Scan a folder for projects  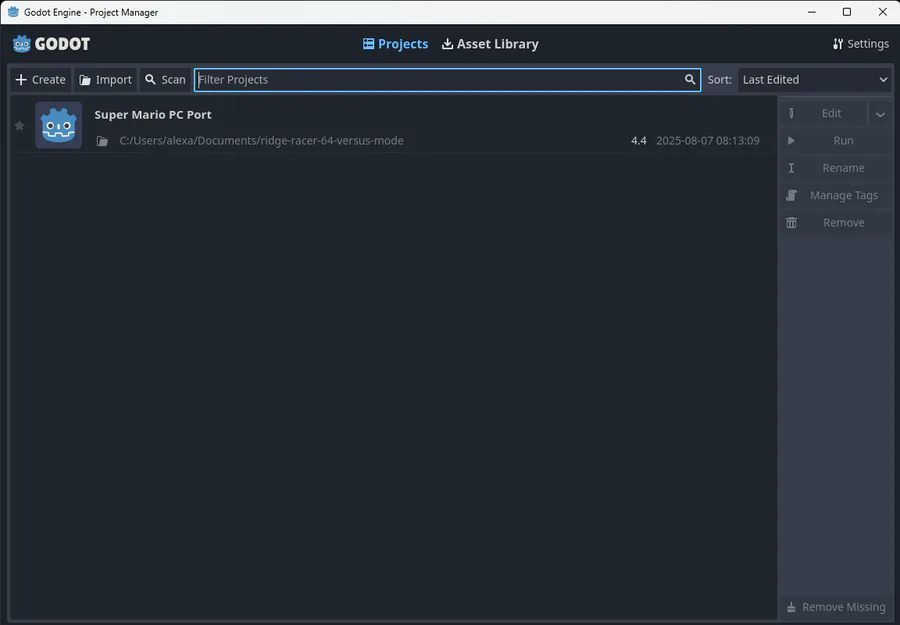(x=165, y=80)
